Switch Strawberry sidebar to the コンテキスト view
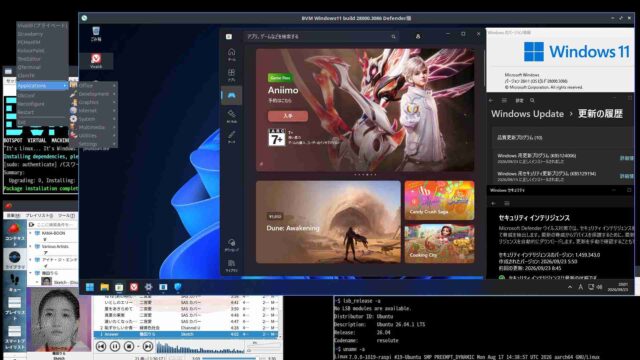Image resolution: width=640 pixels, height=360 pixels. [x=14, y=234]
